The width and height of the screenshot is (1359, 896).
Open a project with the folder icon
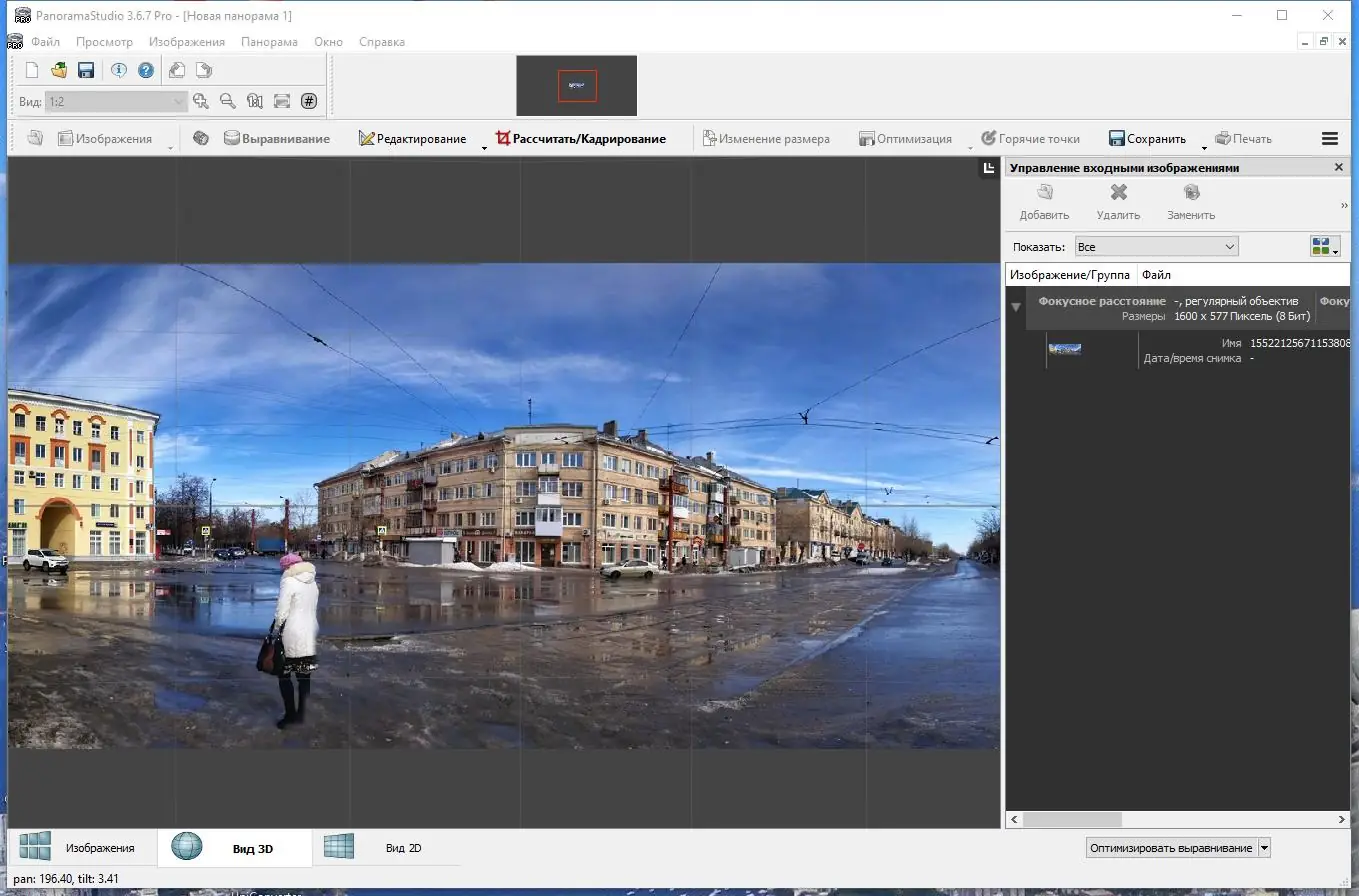click(x=59, y=70)
